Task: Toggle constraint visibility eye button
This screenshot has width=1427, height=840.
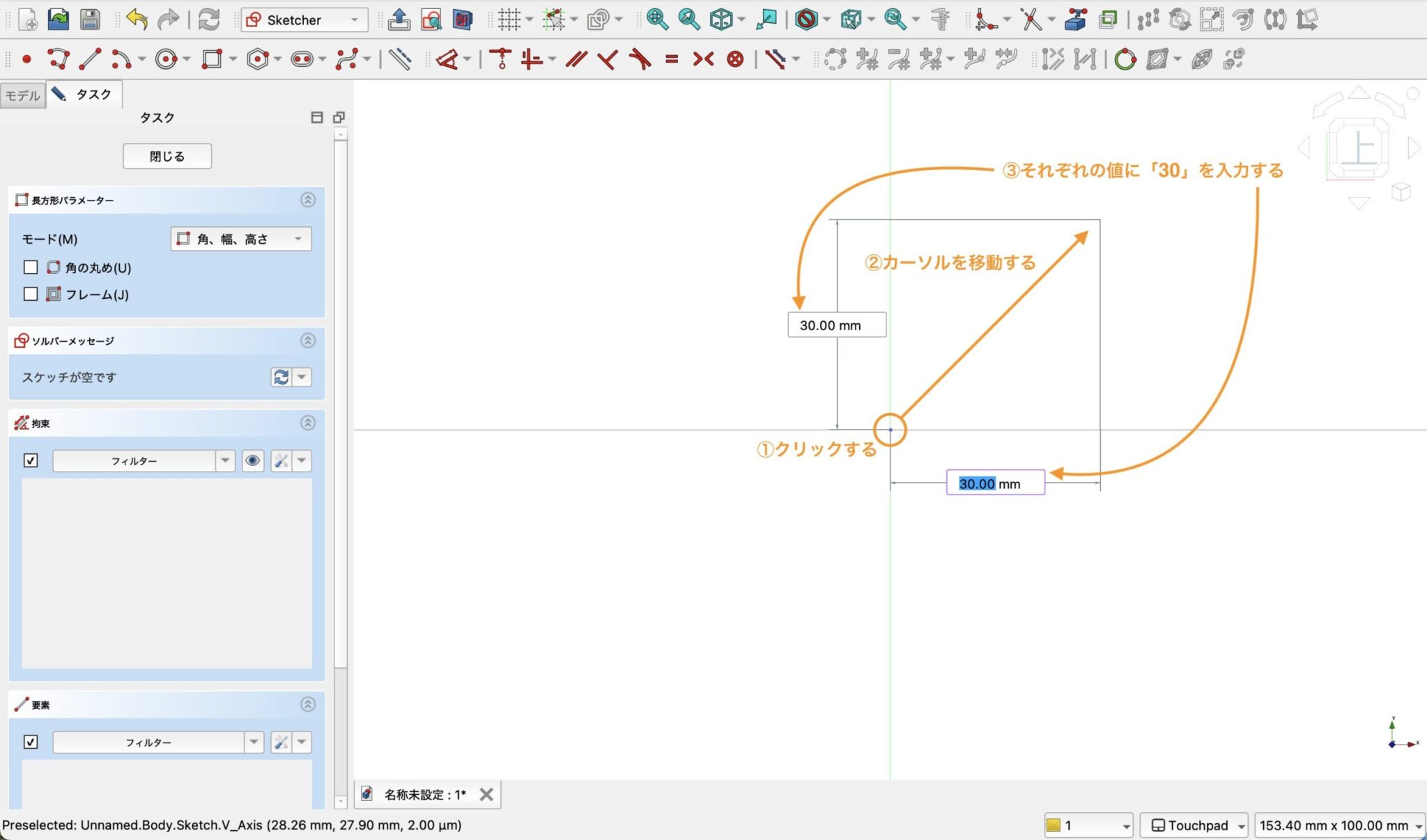Action: click(253, 460)
